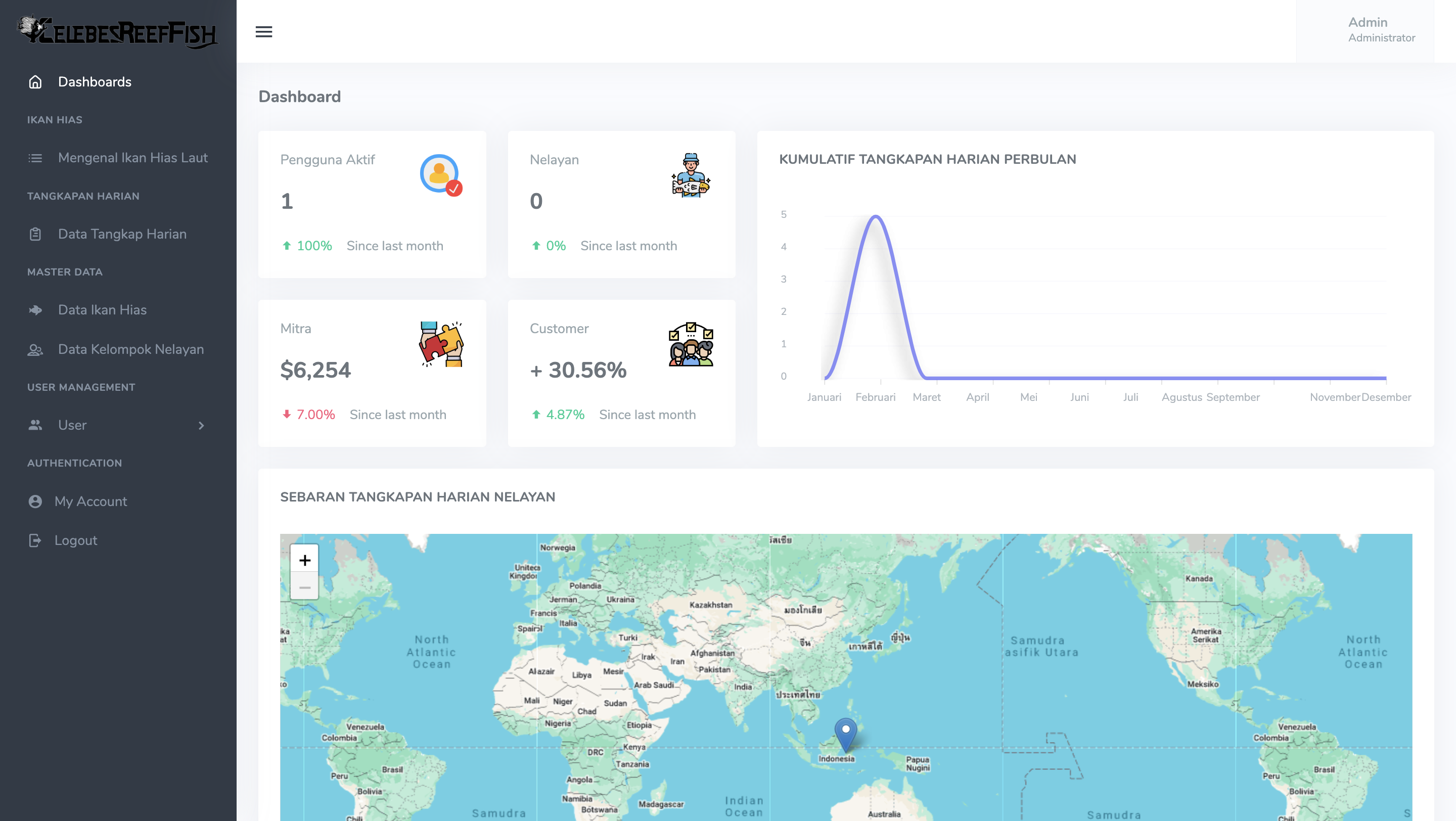The image size is (1456, 821).
Task: Click Papua Nugini label on the map
Action: 918,763
